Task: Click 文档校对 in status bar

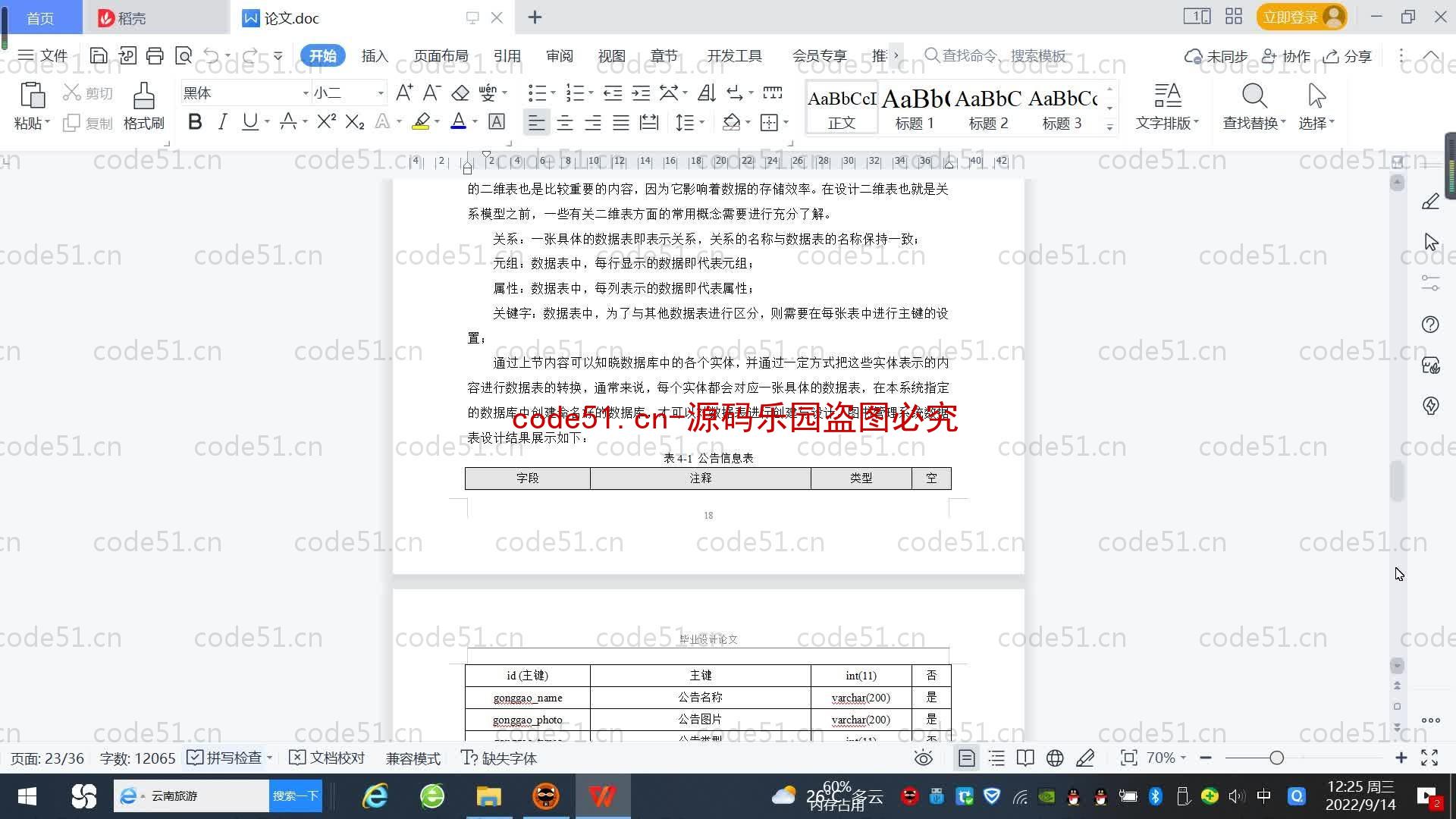Action: click(328, 758)
